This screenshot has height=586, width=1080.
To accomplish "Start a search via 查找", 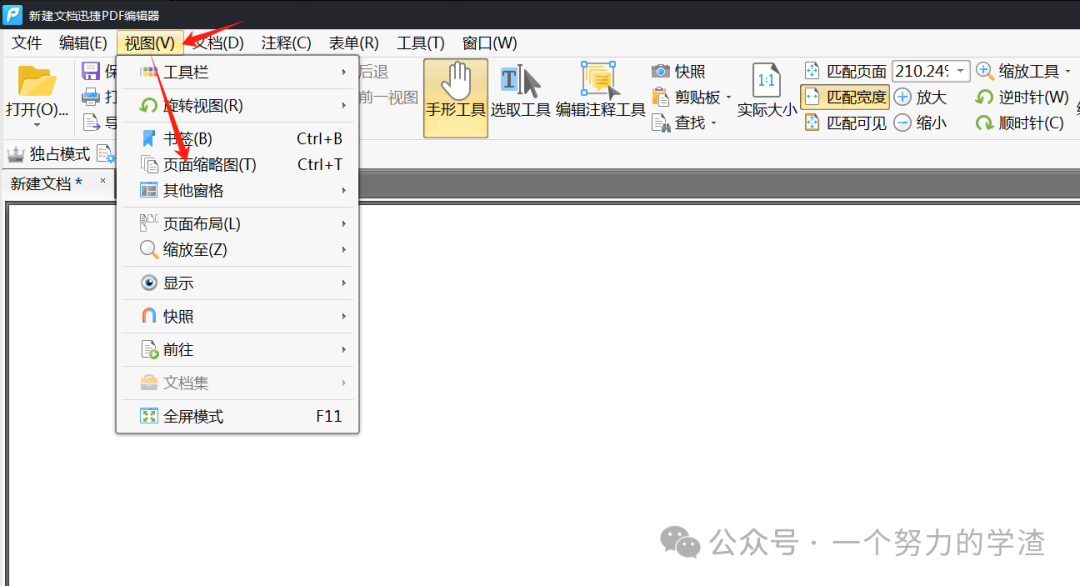I will coord(681,121).
